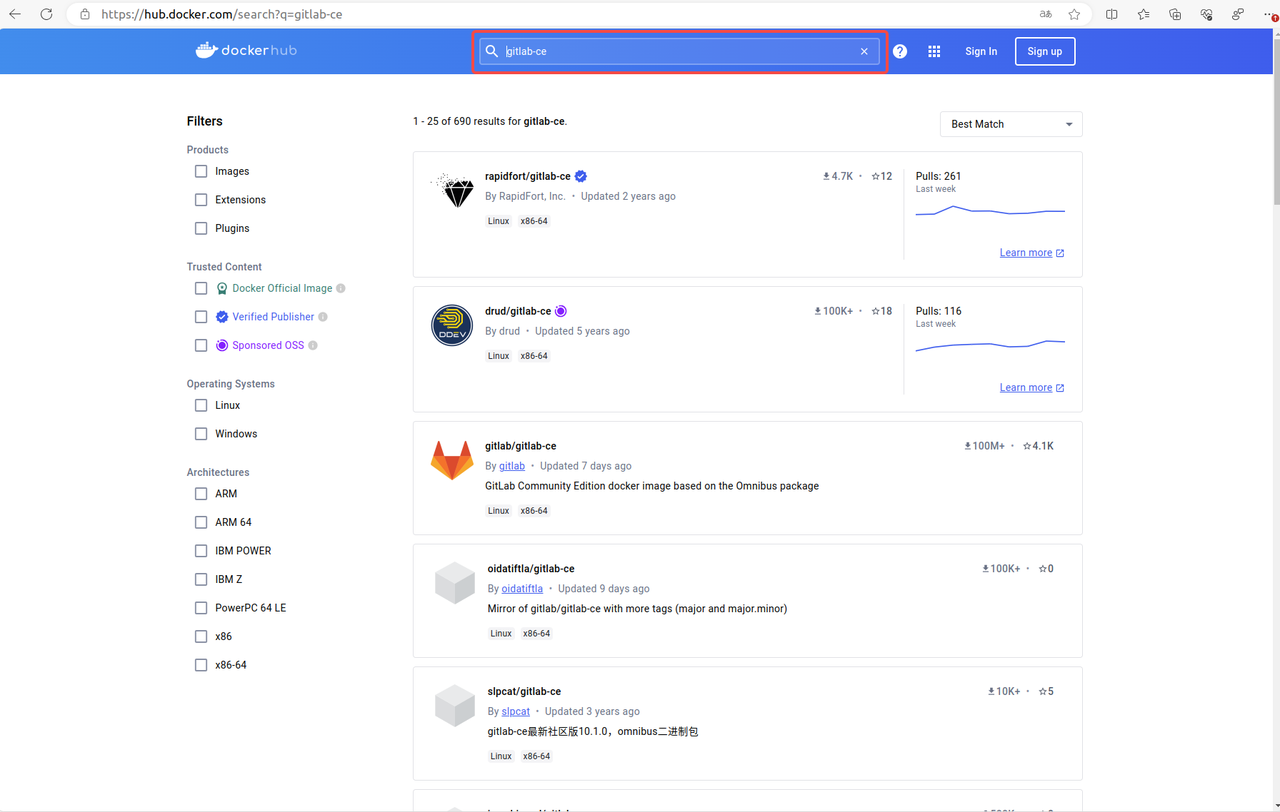Click the search input containing gitlab-ce
Screen dimensions: 1280x812
[680, 51]
